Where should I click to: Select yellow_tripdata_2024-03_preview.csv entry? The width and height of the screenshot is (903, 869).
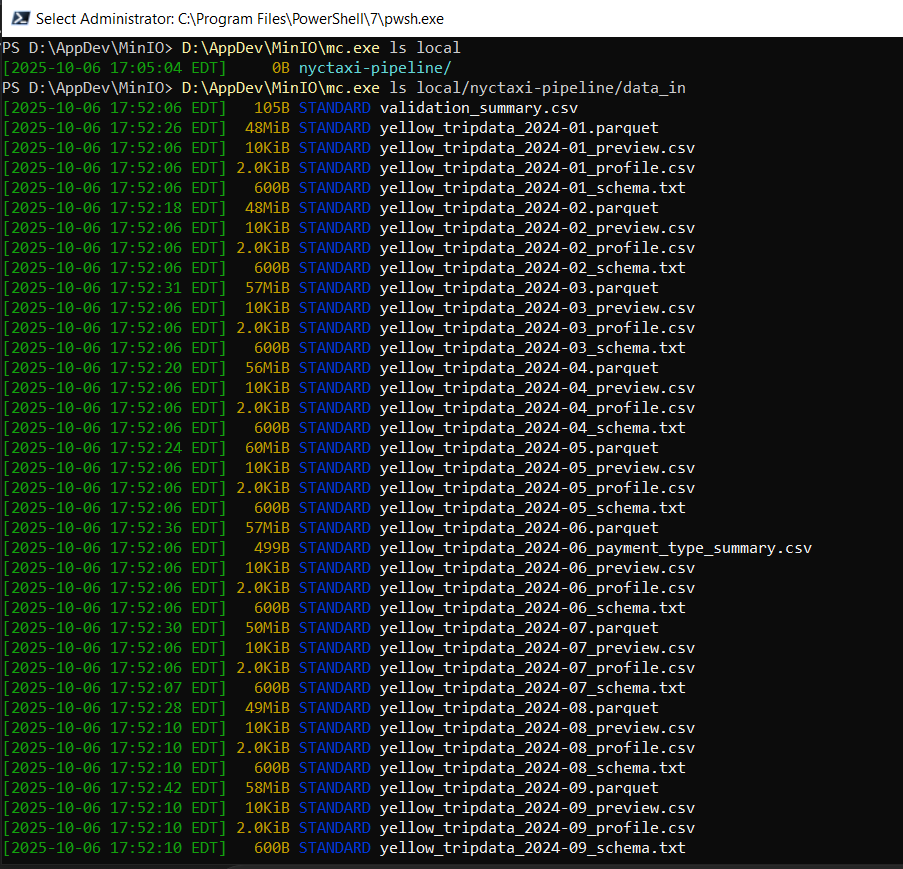(537, 308)
